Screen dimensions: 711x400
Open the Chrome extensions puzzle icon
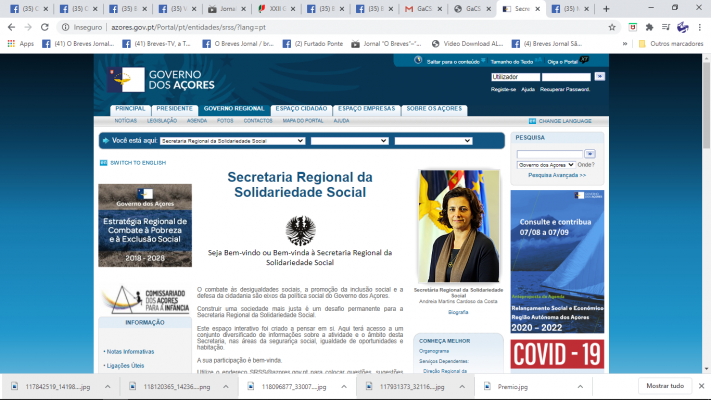(651, 27)
